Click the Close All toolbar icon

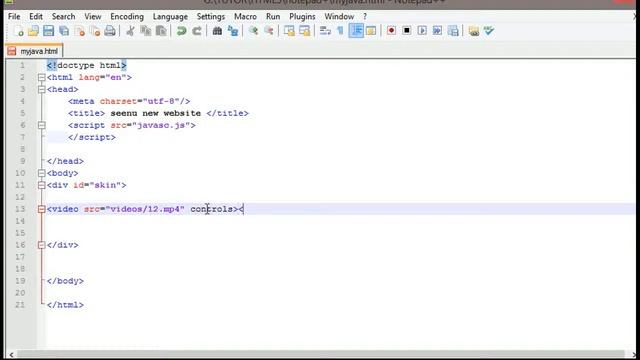[x=95, y=31]
